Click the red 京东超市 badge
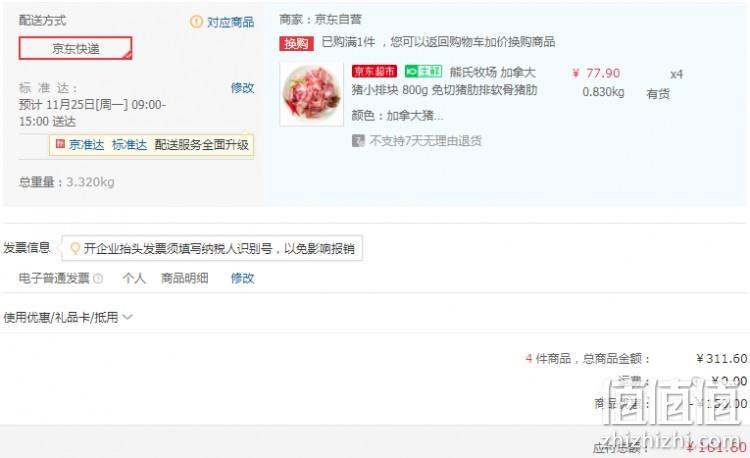 (375, 71)
